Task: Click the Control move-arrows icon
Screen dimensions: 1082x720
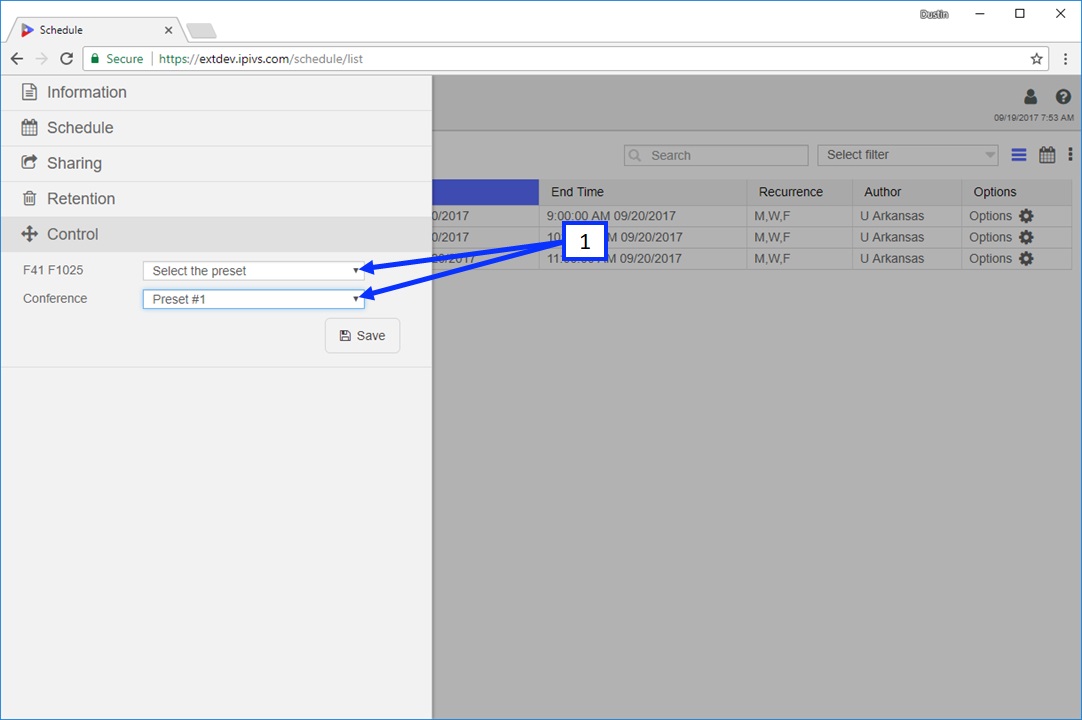Action: 29,234
